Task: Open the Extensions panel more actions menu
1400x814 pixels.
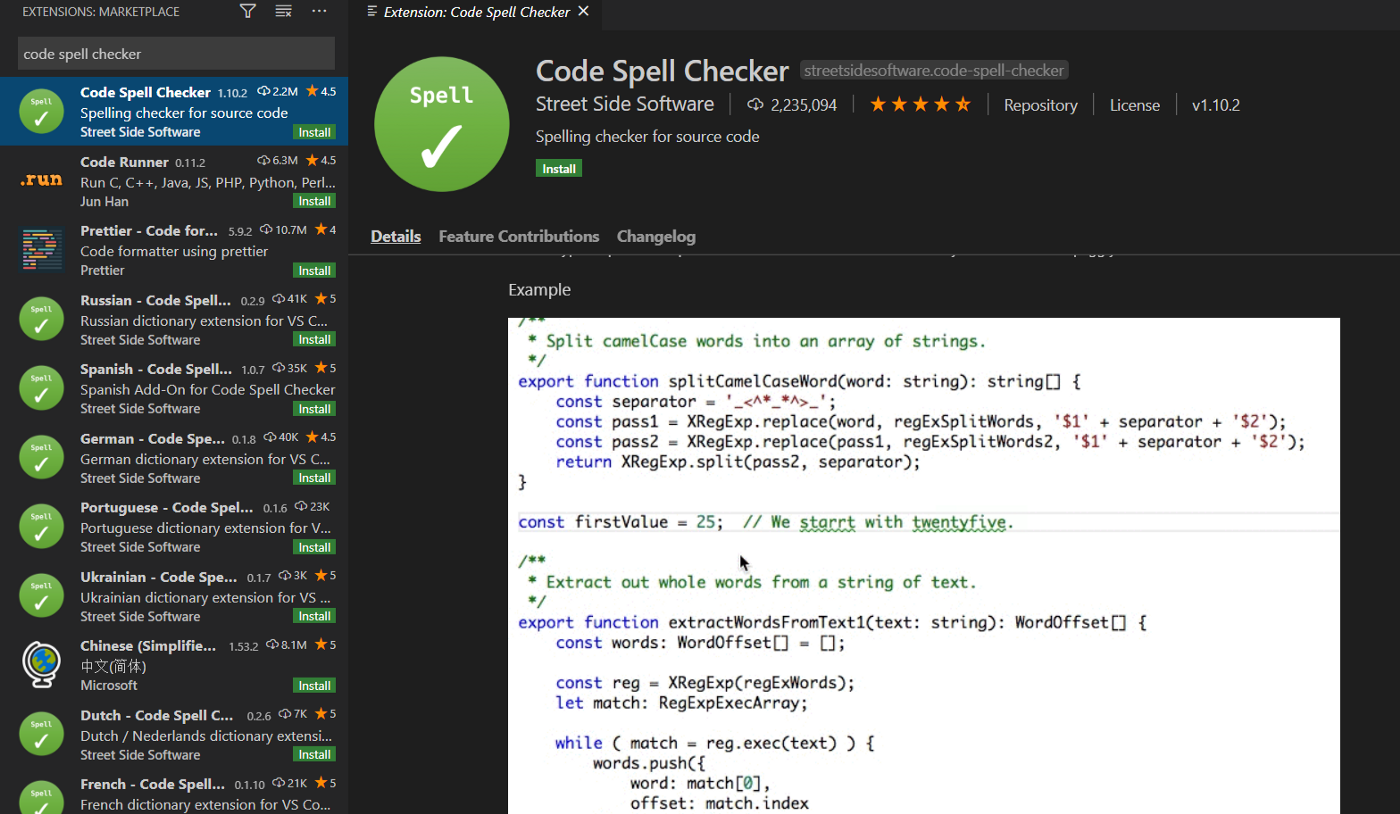Action: click(x=319, y=12)
